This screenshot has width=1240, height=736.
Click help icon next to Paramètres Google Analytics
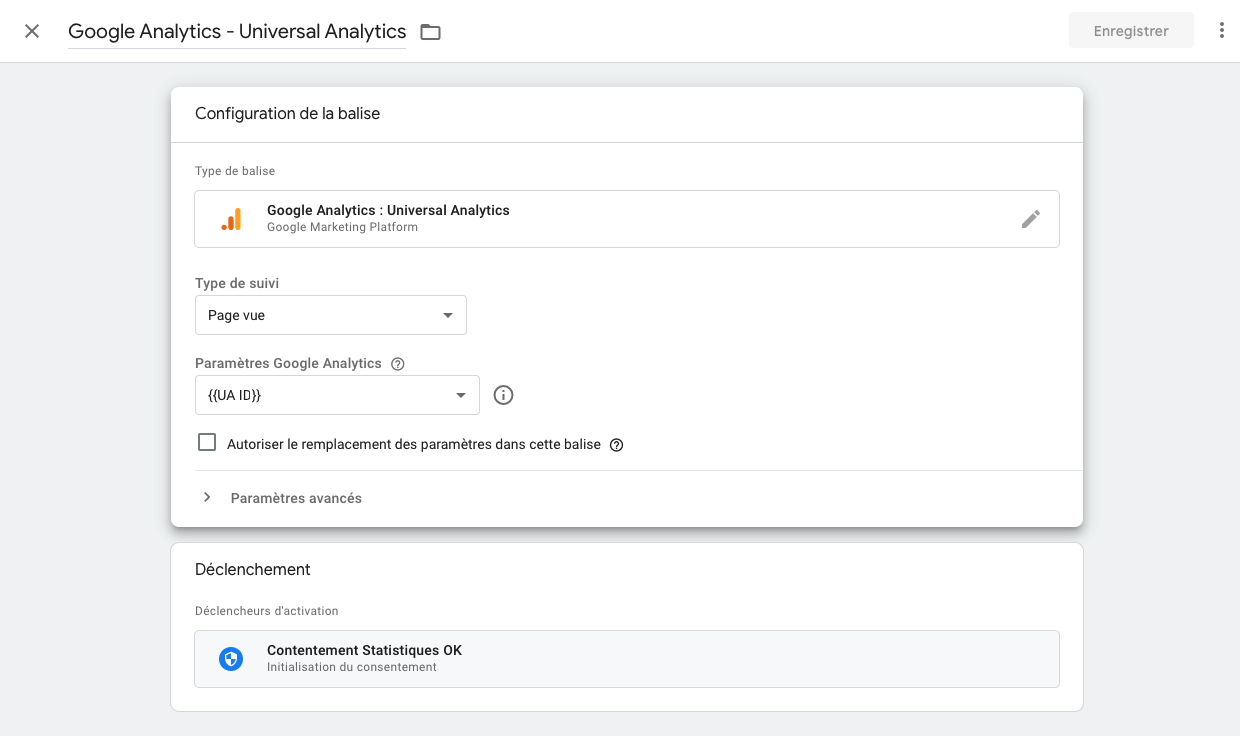[x=398, y=364]
